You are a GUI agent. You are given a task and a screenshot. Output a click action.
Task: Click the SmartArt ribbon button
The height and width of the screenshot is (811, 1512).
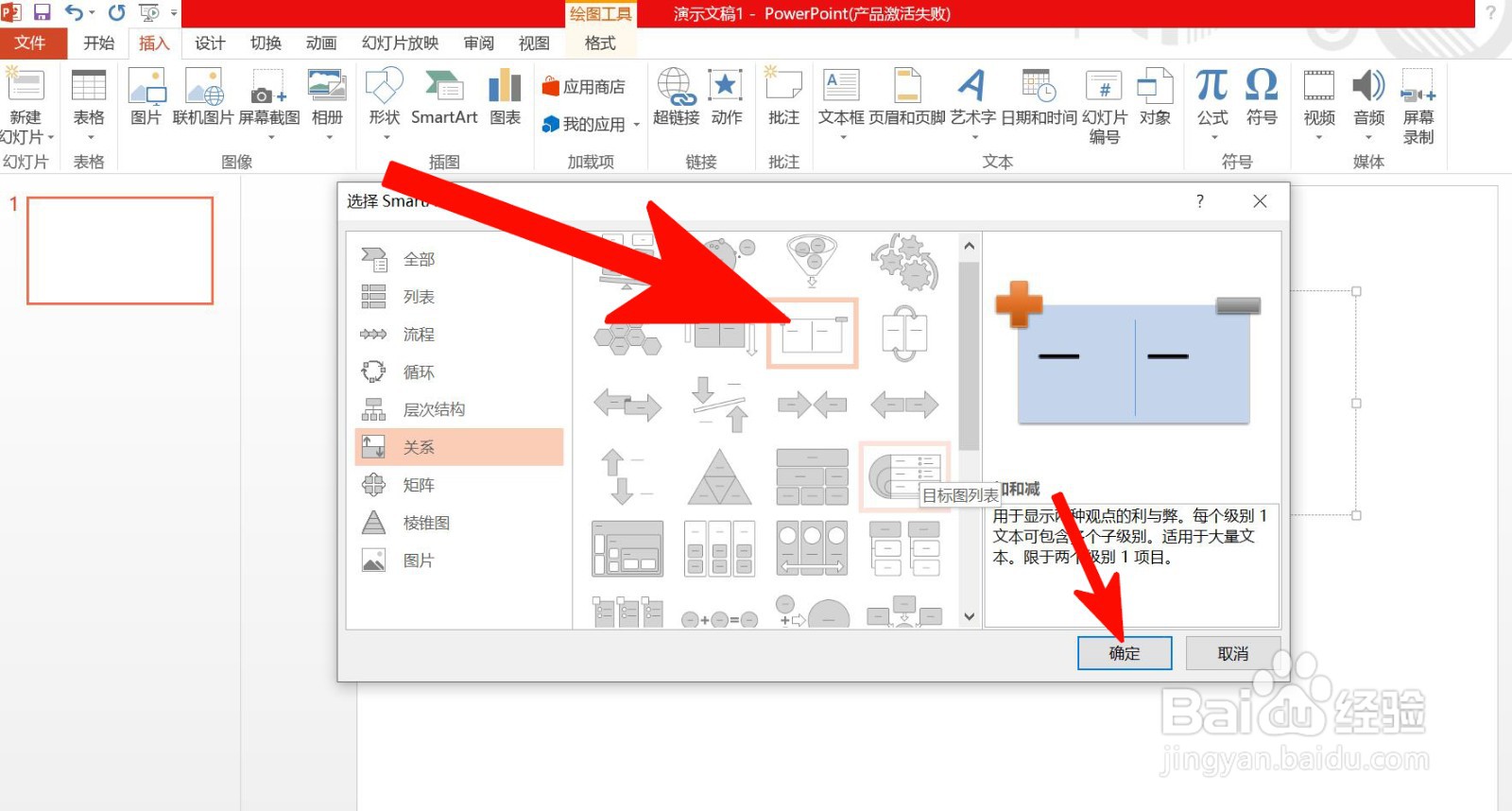[x=444, y=97]
